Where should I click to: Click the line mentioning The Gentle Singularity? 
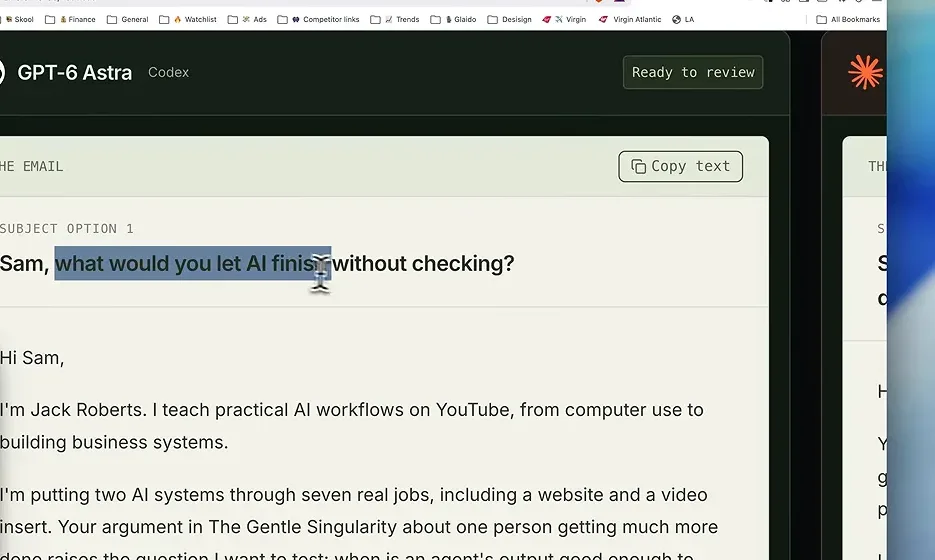pos(359,527)
